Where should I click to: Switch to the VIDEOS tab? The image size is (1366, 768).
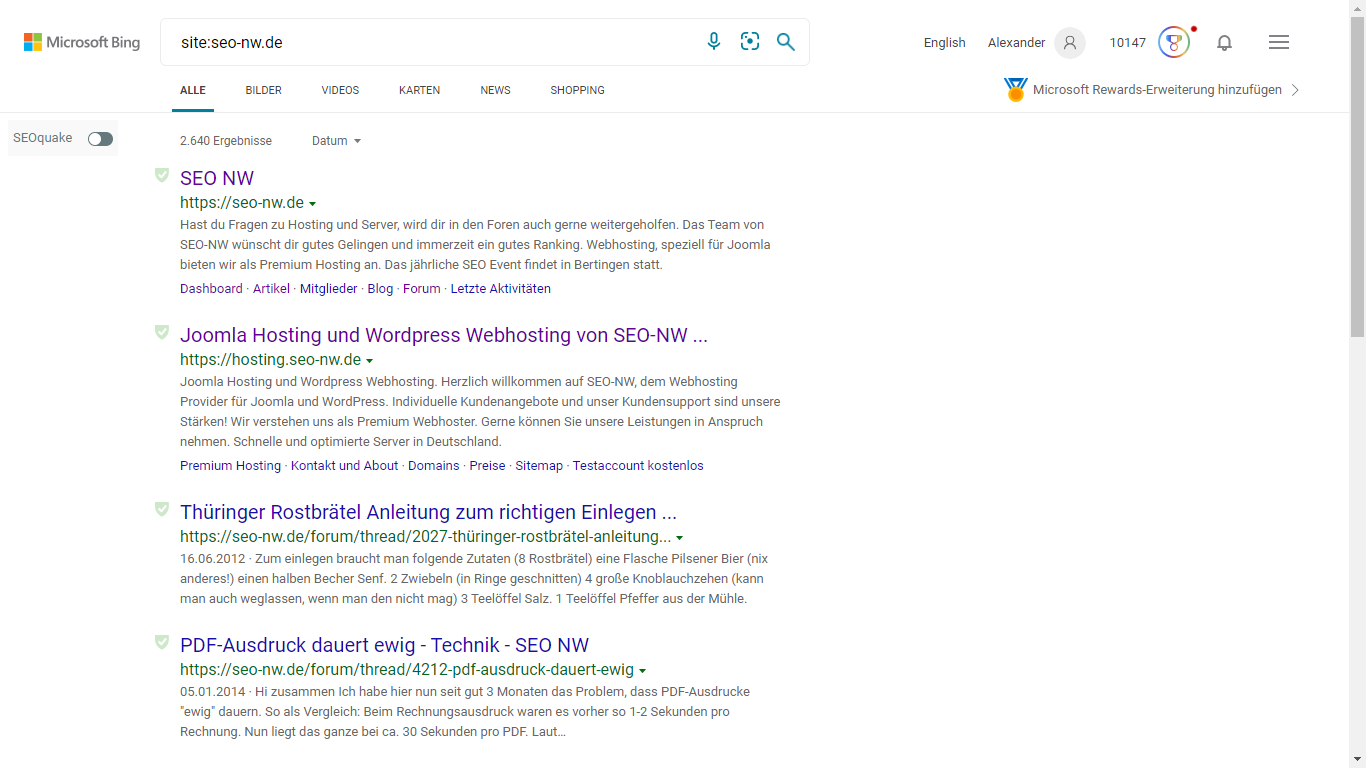point(340,90)
